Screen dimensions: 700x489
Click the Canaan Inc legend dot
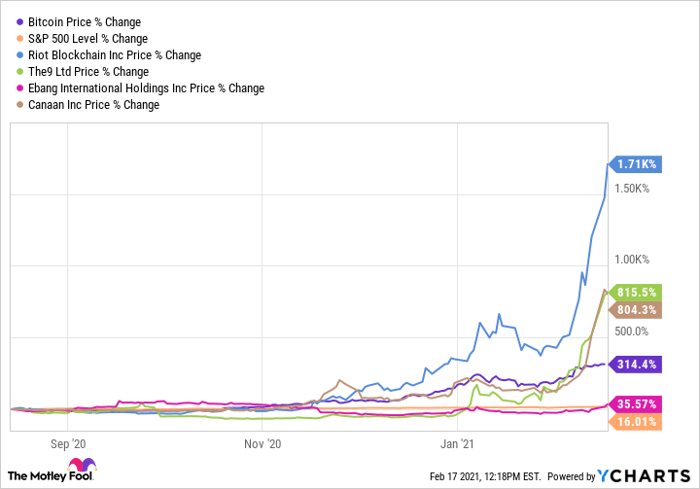19,105
